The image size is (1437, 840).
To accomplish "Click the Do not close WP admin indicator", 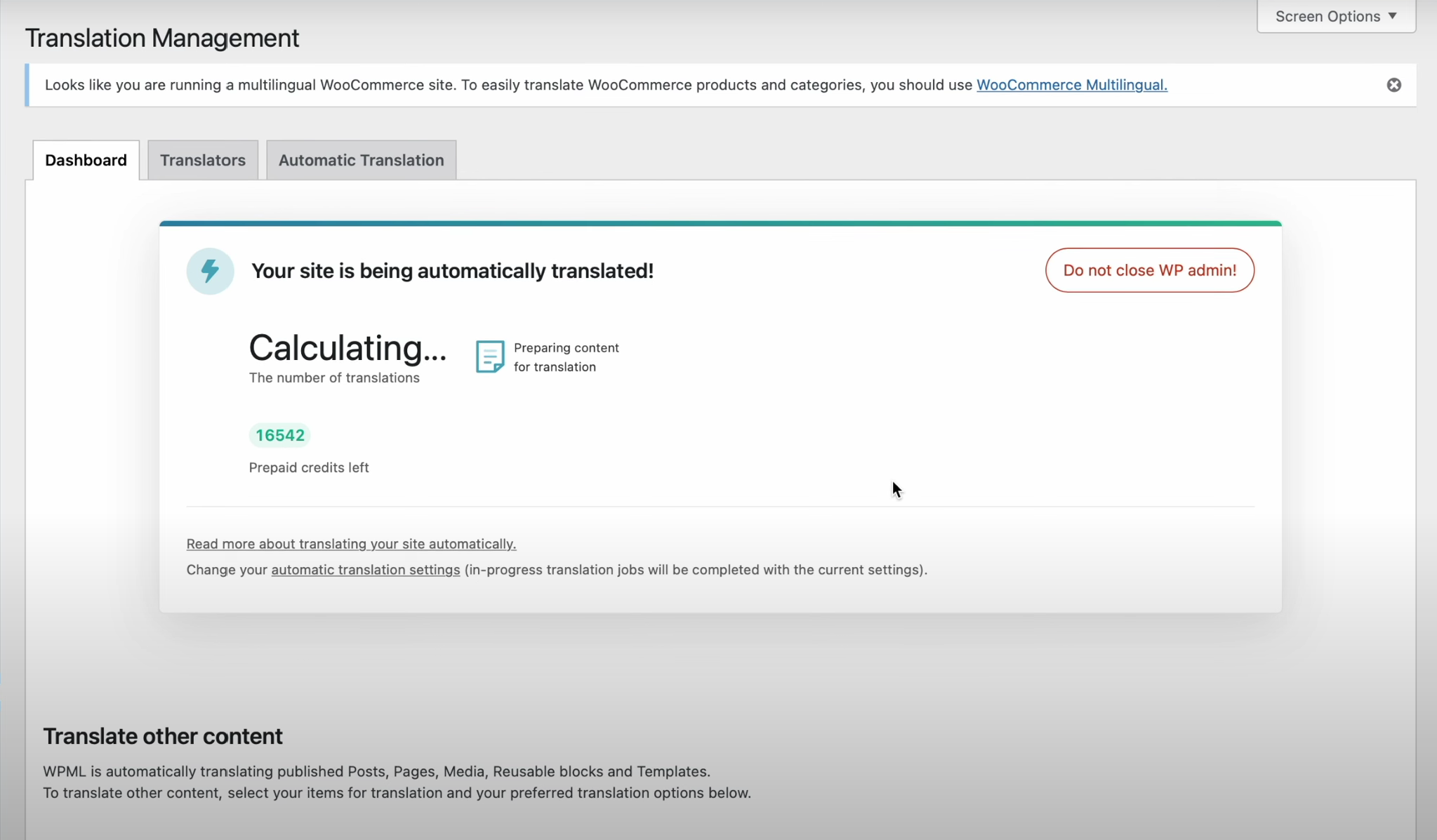I will [x=1148, y=270].
